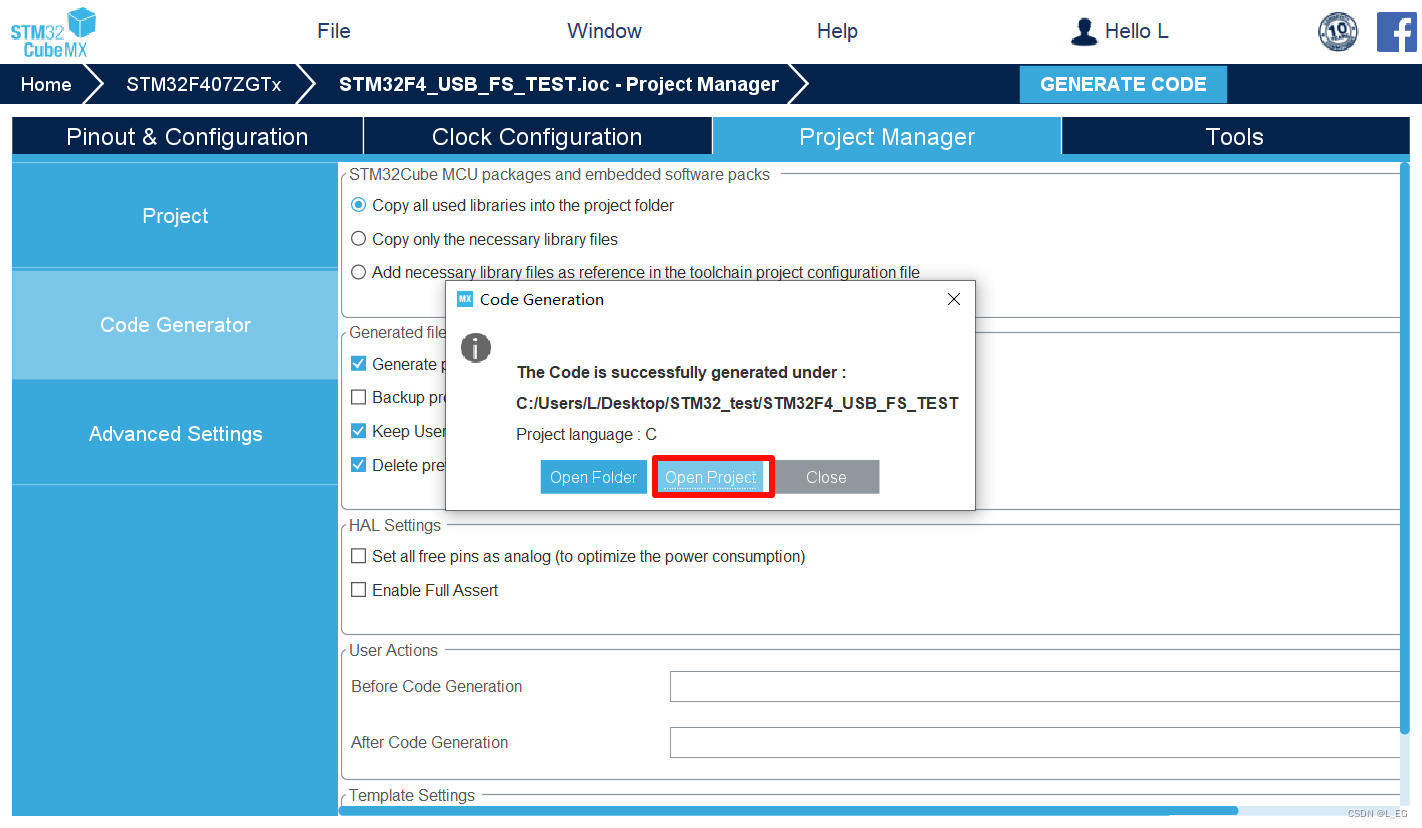Screen dimensions: 1422x828
Task: Select Copy all used libraries radio button
Action: 359,205
